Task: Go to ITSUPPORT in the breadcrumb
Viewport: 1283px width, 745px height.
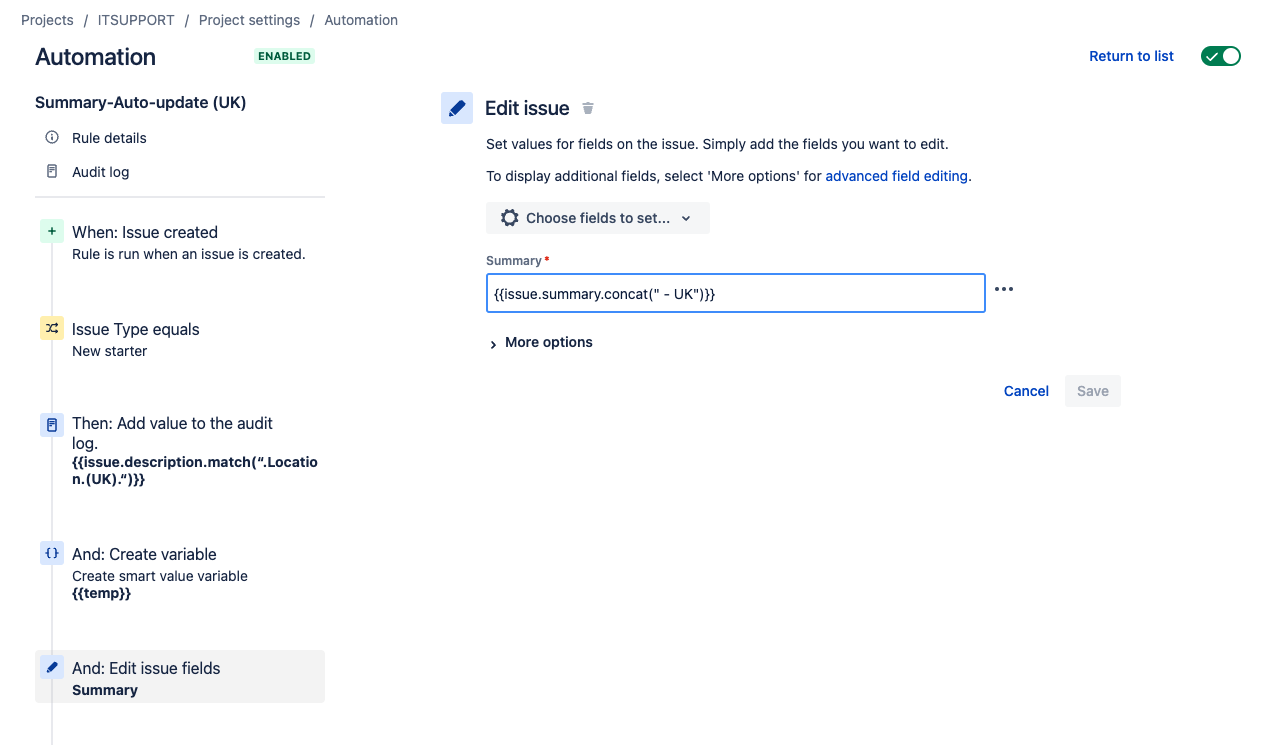Action: [x=136, y=20]
